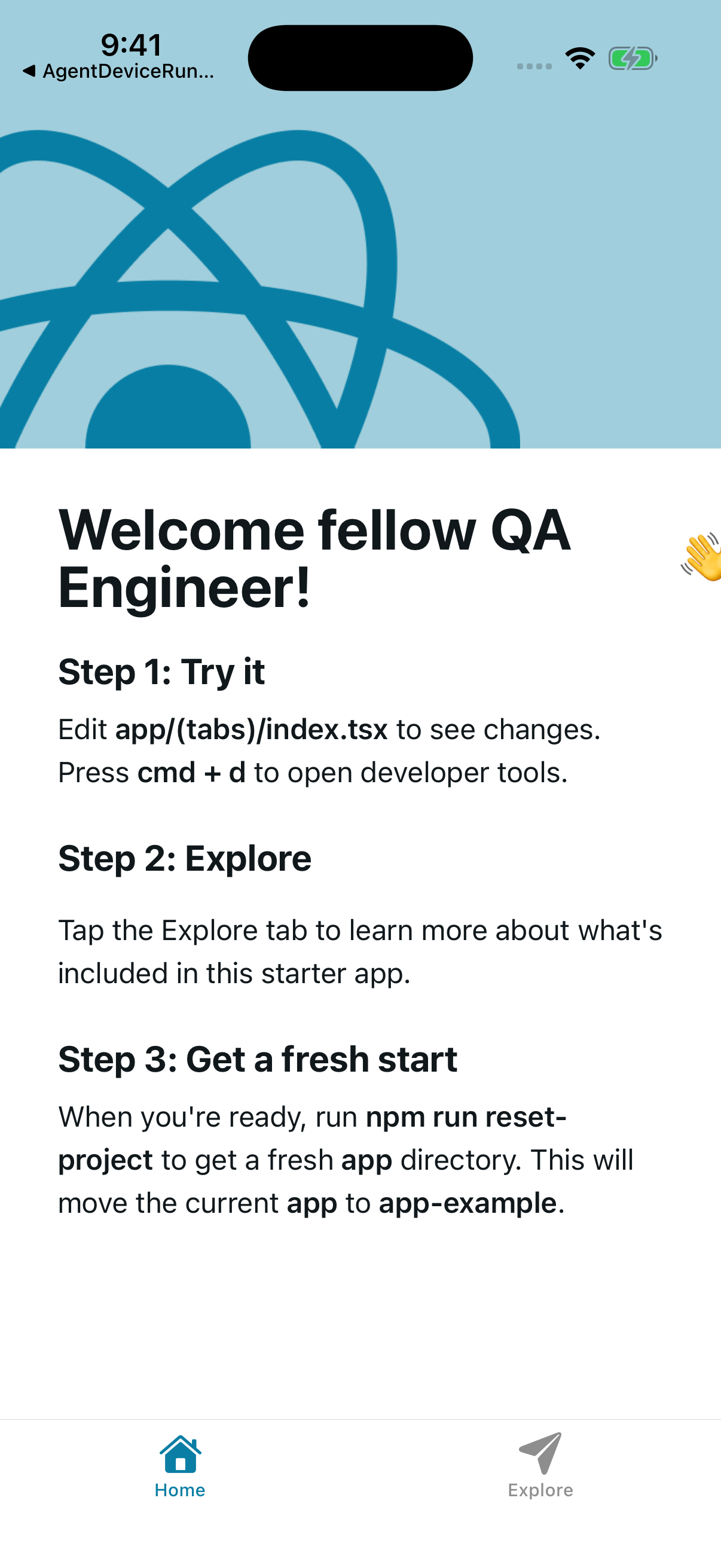Screen dimensions: 721x1568
Task: Click the bold "npm run reset-project" command text
Action: [466, 1117]
